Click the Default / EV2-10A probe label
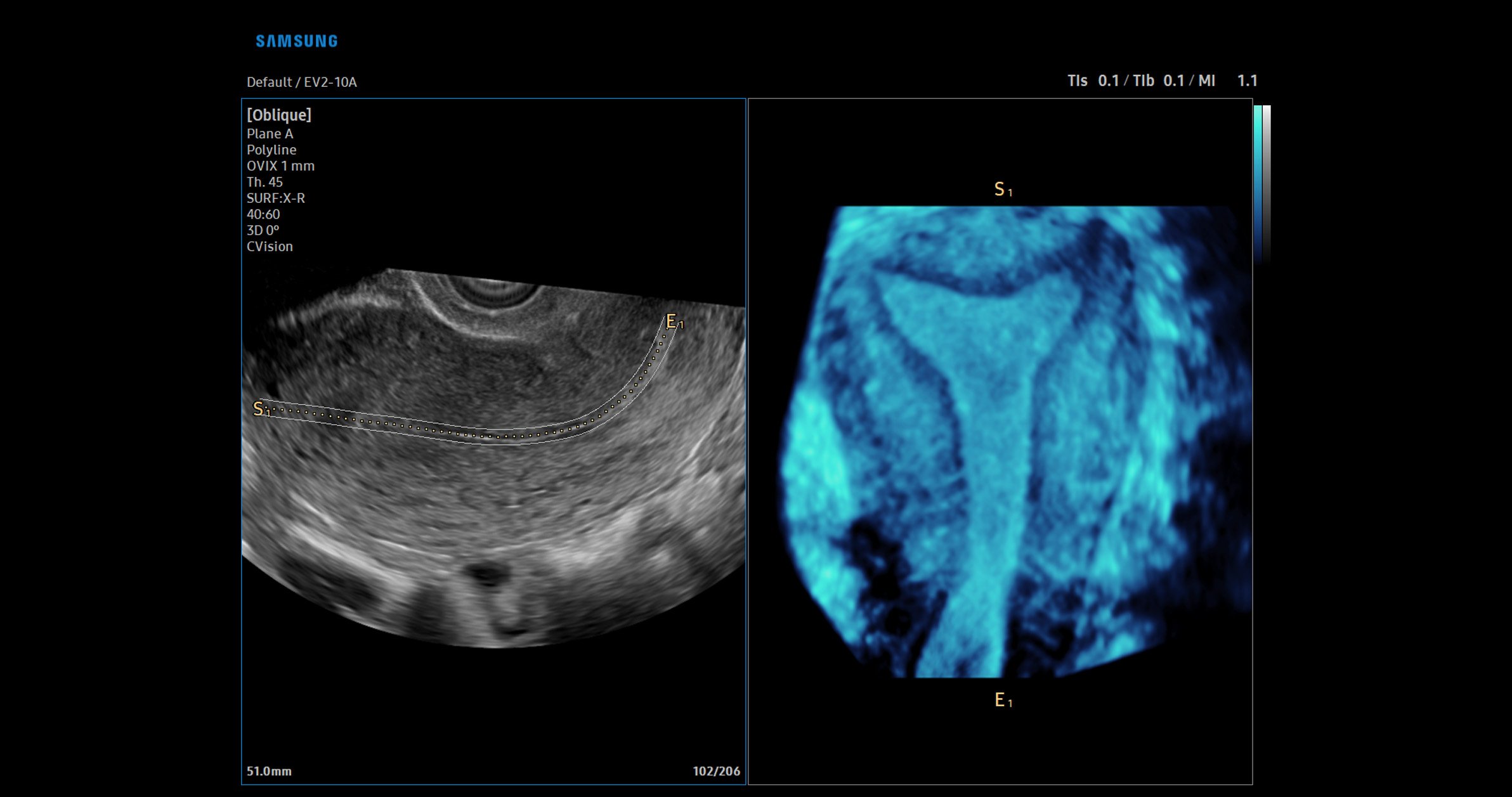This screenshot has width=1512, height=797. [x=301, y=82]
